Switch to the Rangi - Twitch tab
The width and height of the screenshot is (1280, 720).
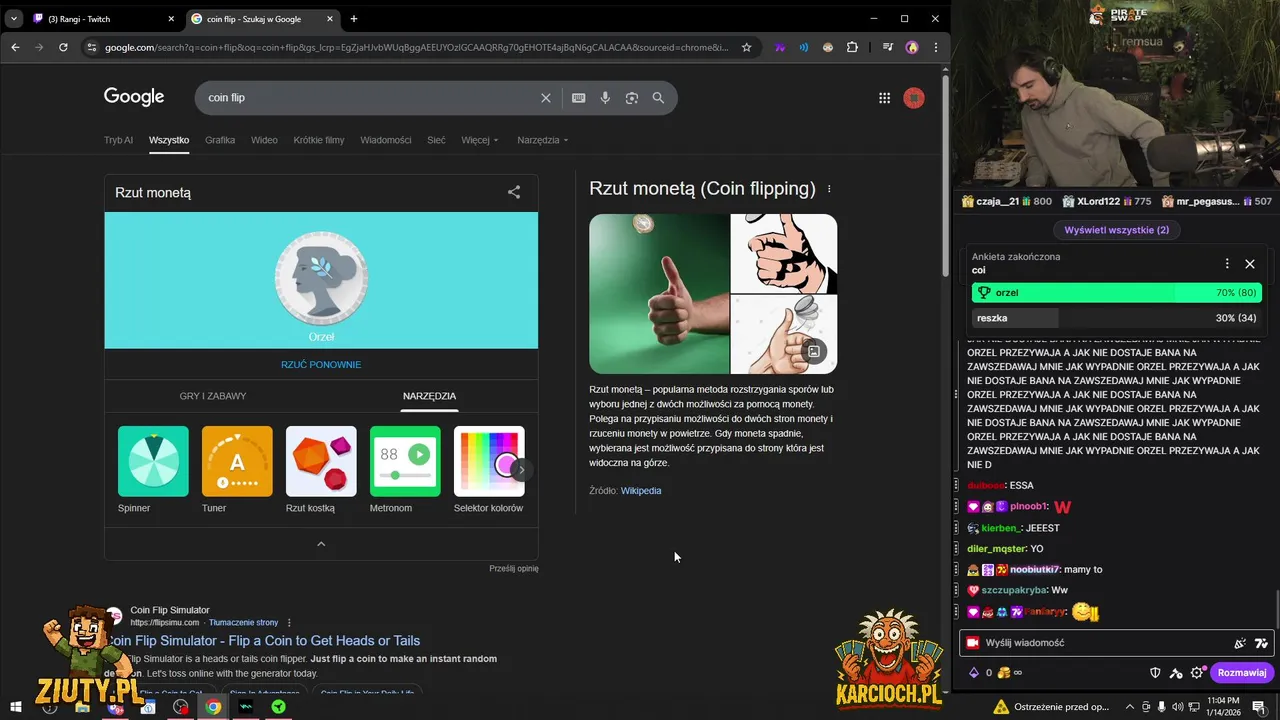point(104,18)
